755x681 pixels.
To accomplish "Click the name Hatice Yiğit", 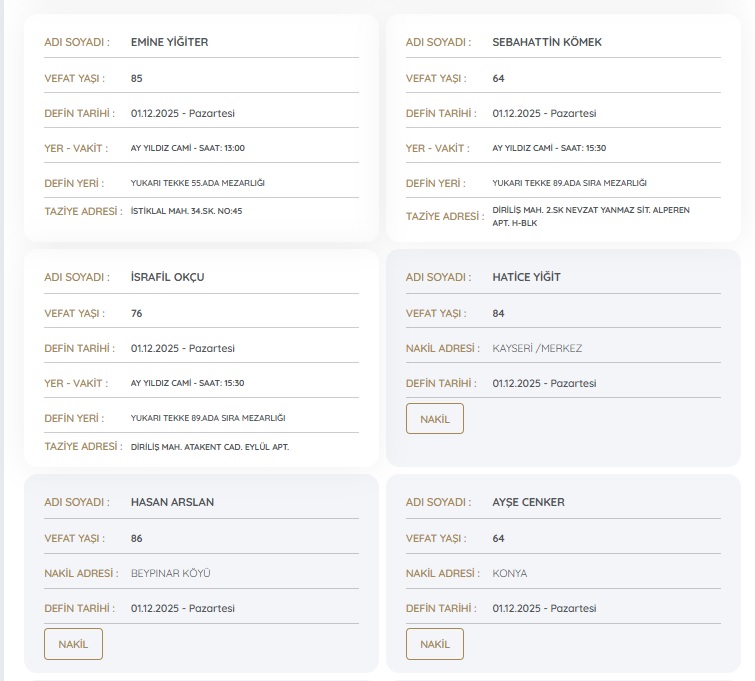I will [x=526, y=277].
